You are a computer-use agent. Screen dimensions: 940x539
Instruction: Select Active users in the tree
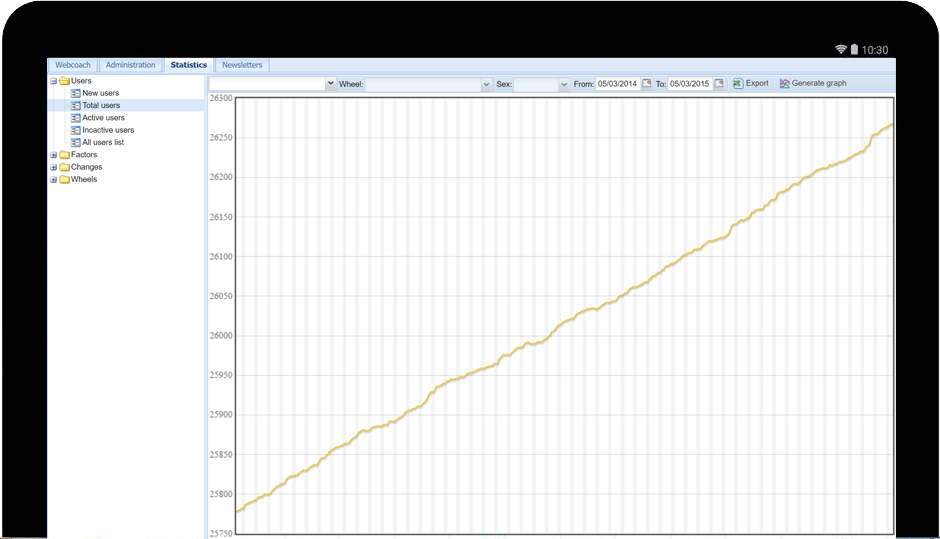[x=103, y=118]
